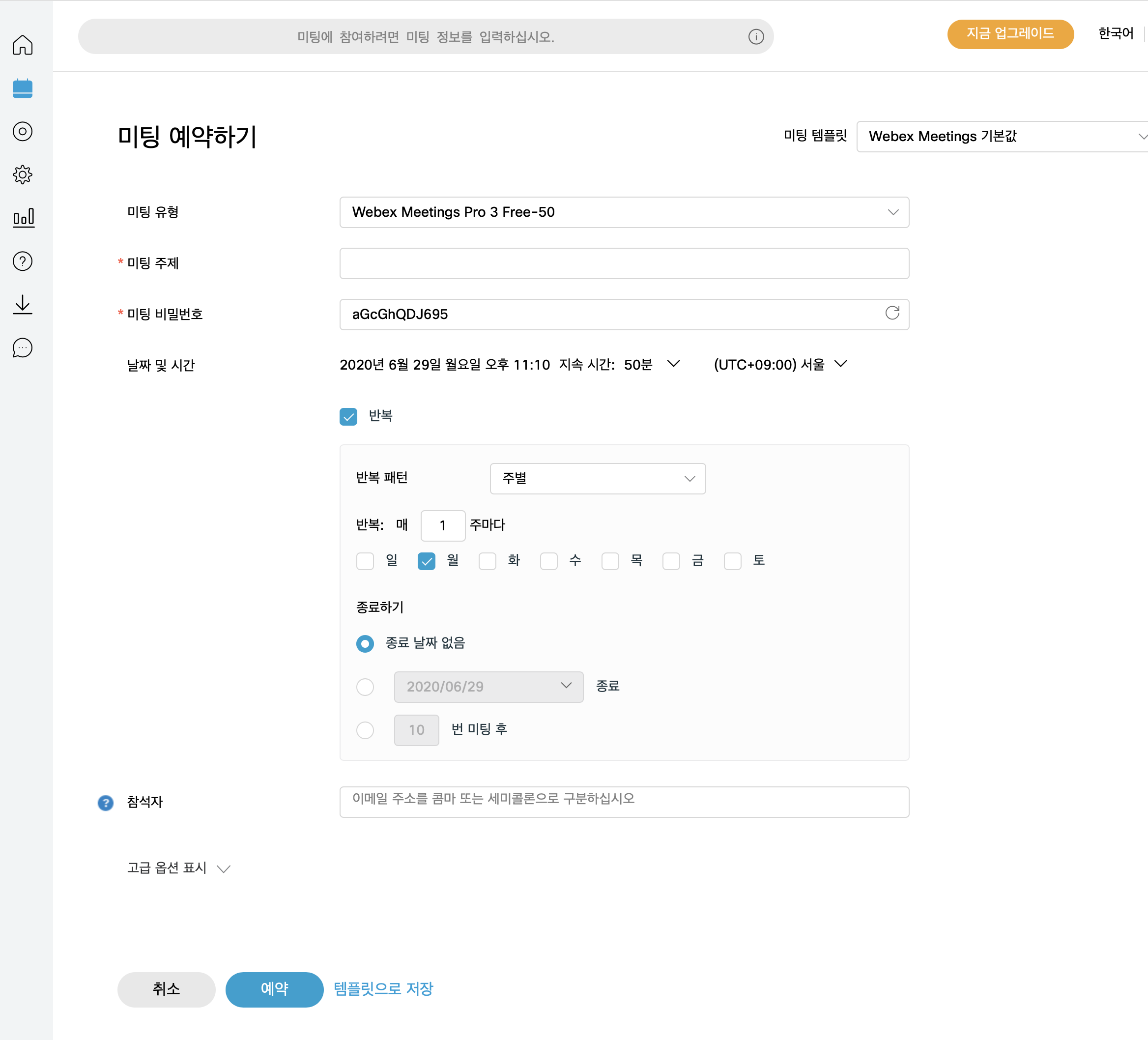This screenshot has height=1040, width=1148.
Task: Open the Recordings sidebar icon
Action: [23, 132]
